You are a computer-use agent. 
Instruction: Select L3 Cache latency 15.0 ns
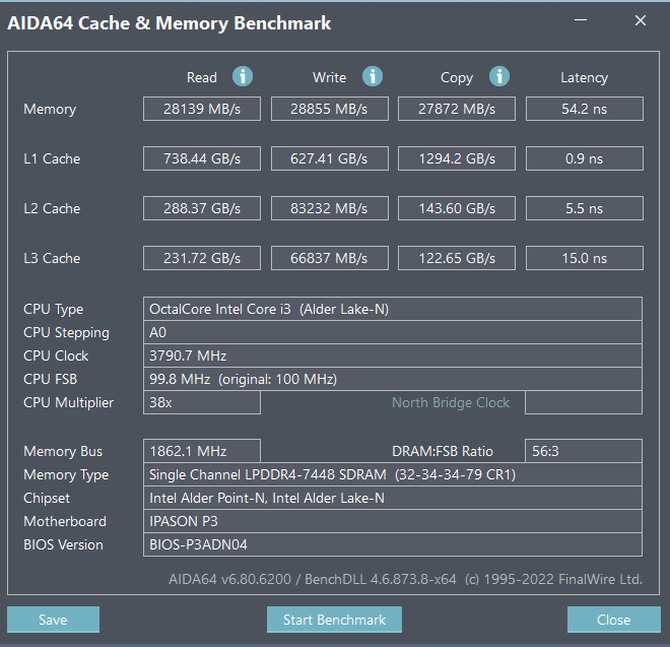(584, 258)
